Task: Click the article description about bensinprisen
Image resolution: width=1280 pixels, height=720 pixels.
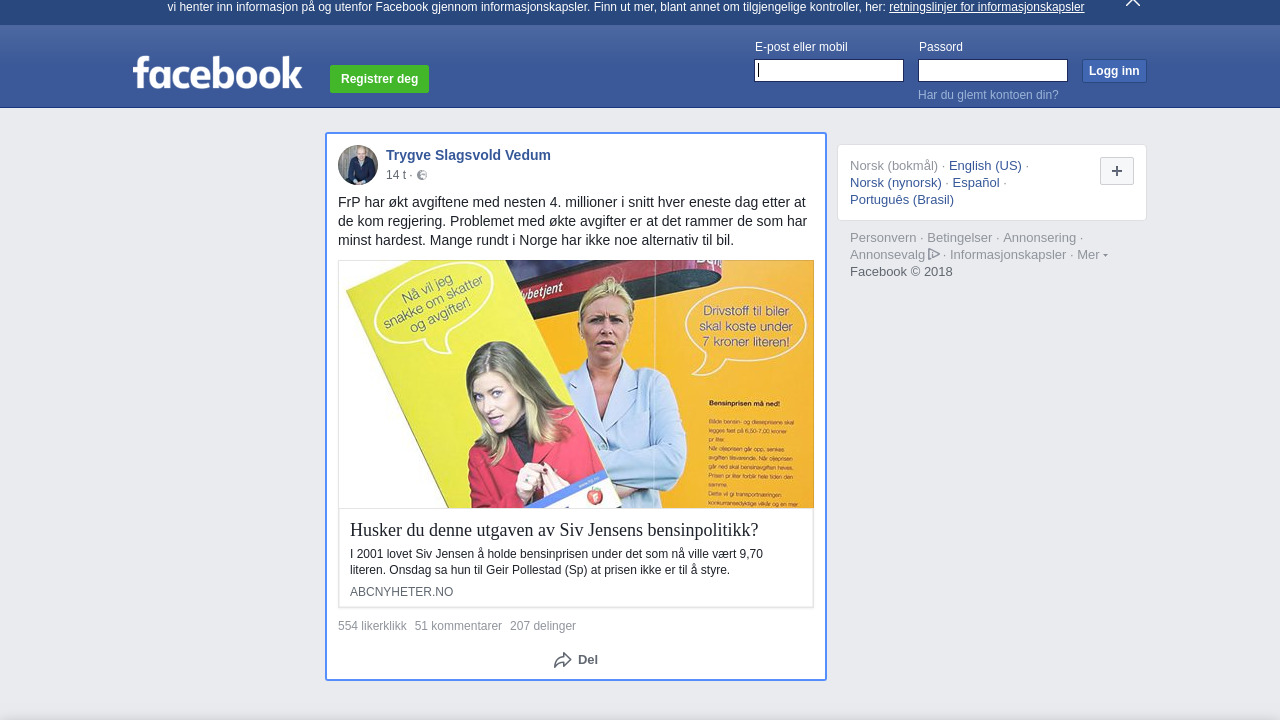Action: [556, 562]
